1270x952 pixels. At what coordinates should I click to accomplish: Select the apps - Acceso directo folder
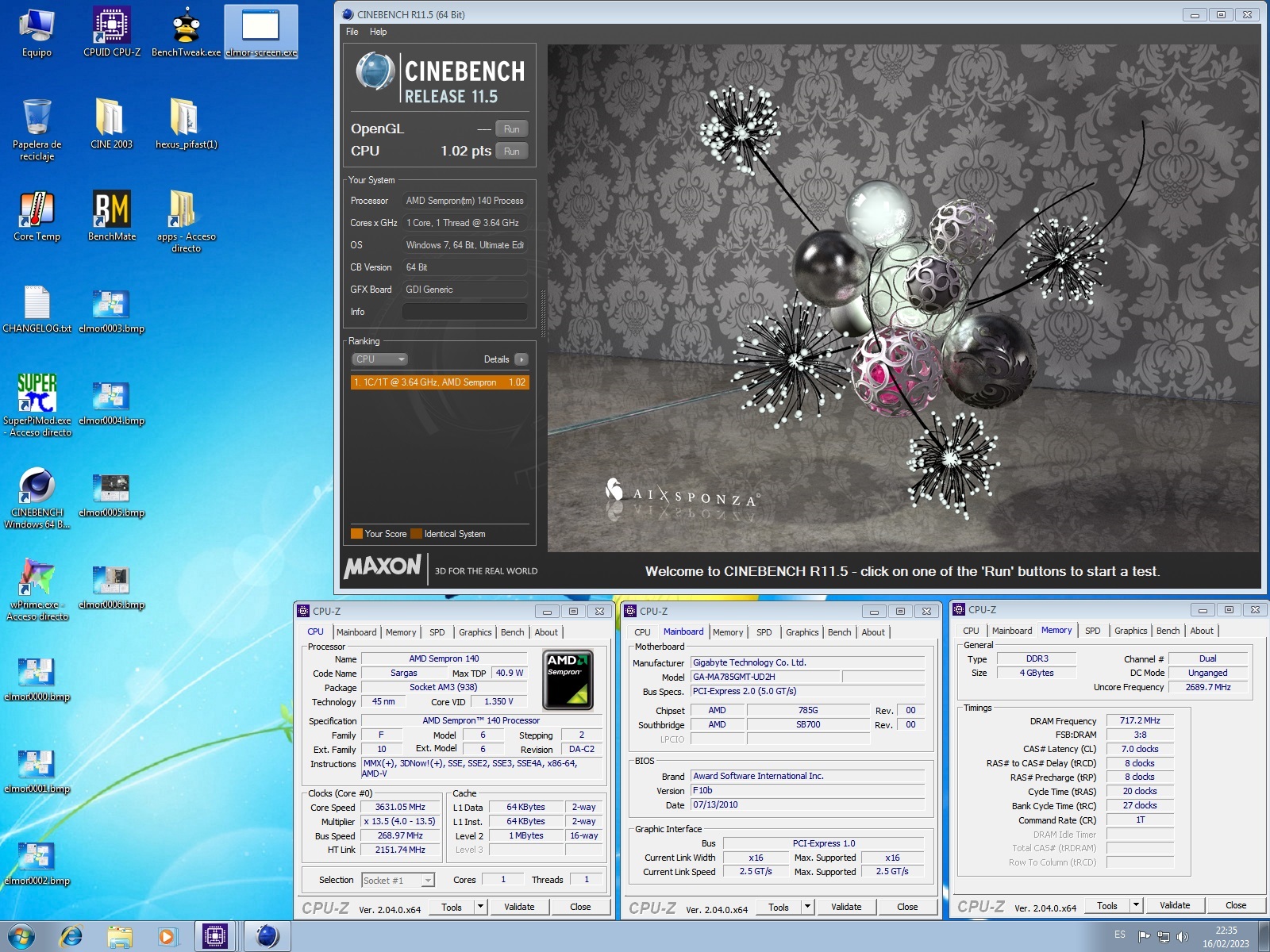click(x=186, y=222)
